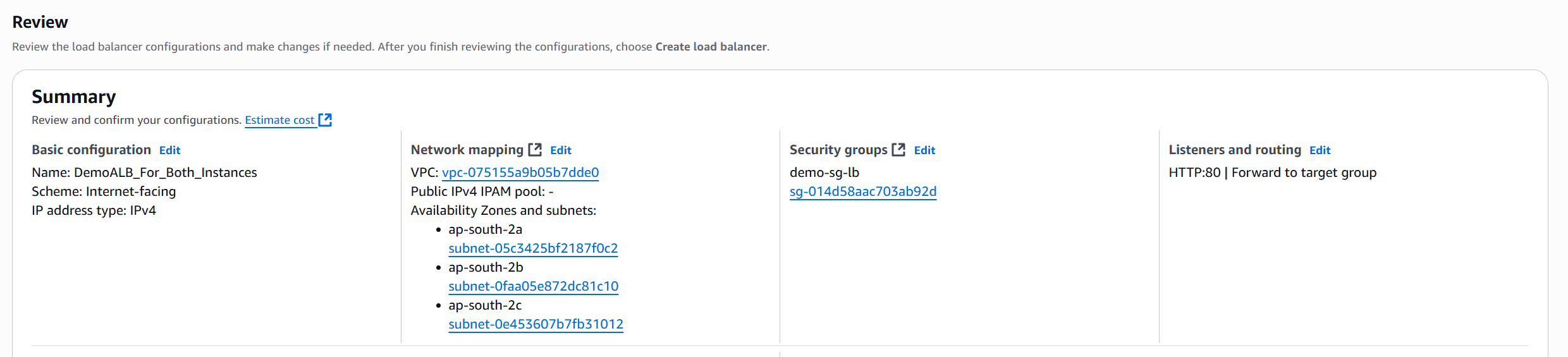This screenshot has width=1568, height=357.
Task: Click the Scheme Internet-facing text
Action: (x=104, y=191)
